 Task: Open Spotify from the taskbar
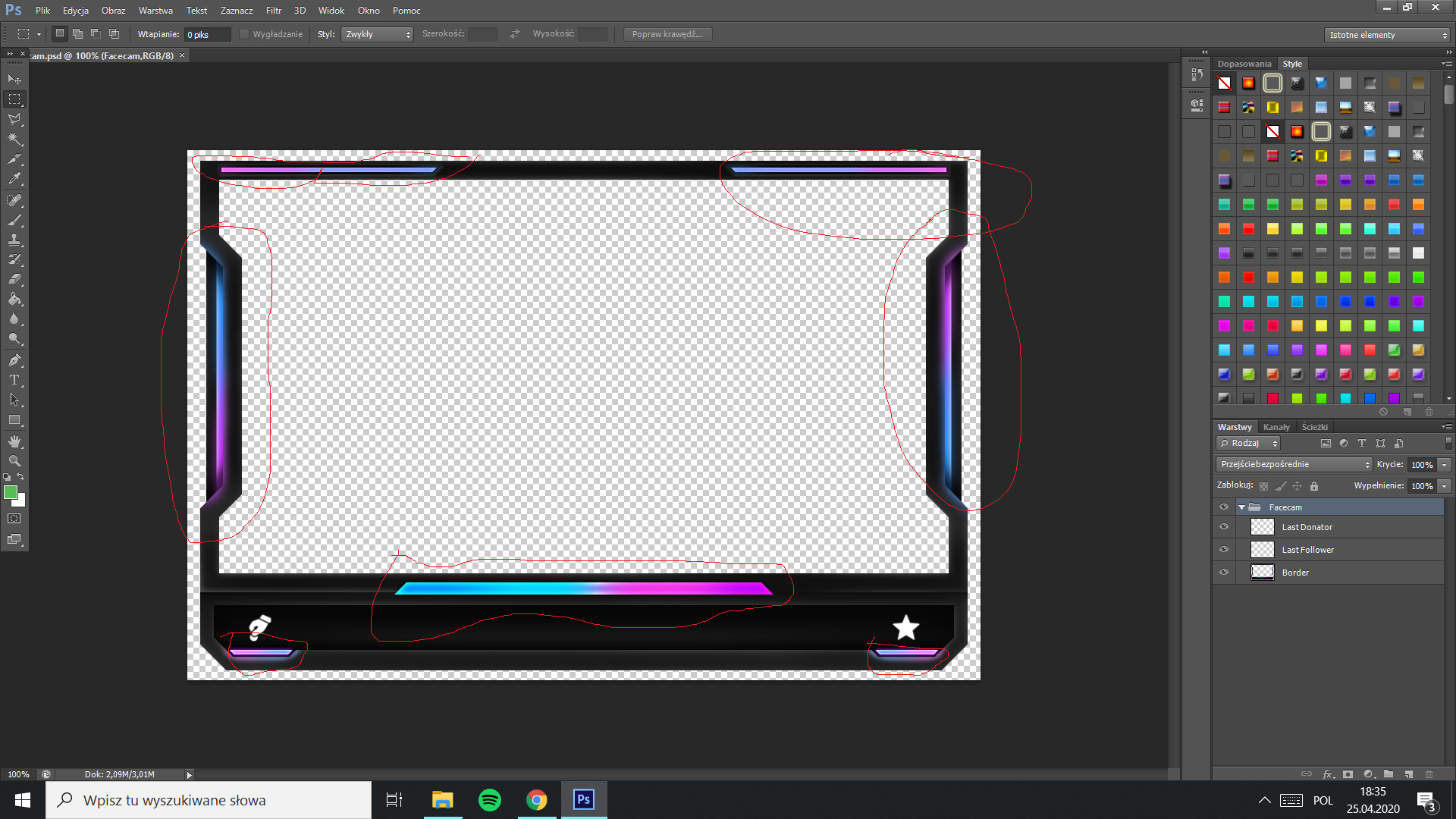pos(490,800)
